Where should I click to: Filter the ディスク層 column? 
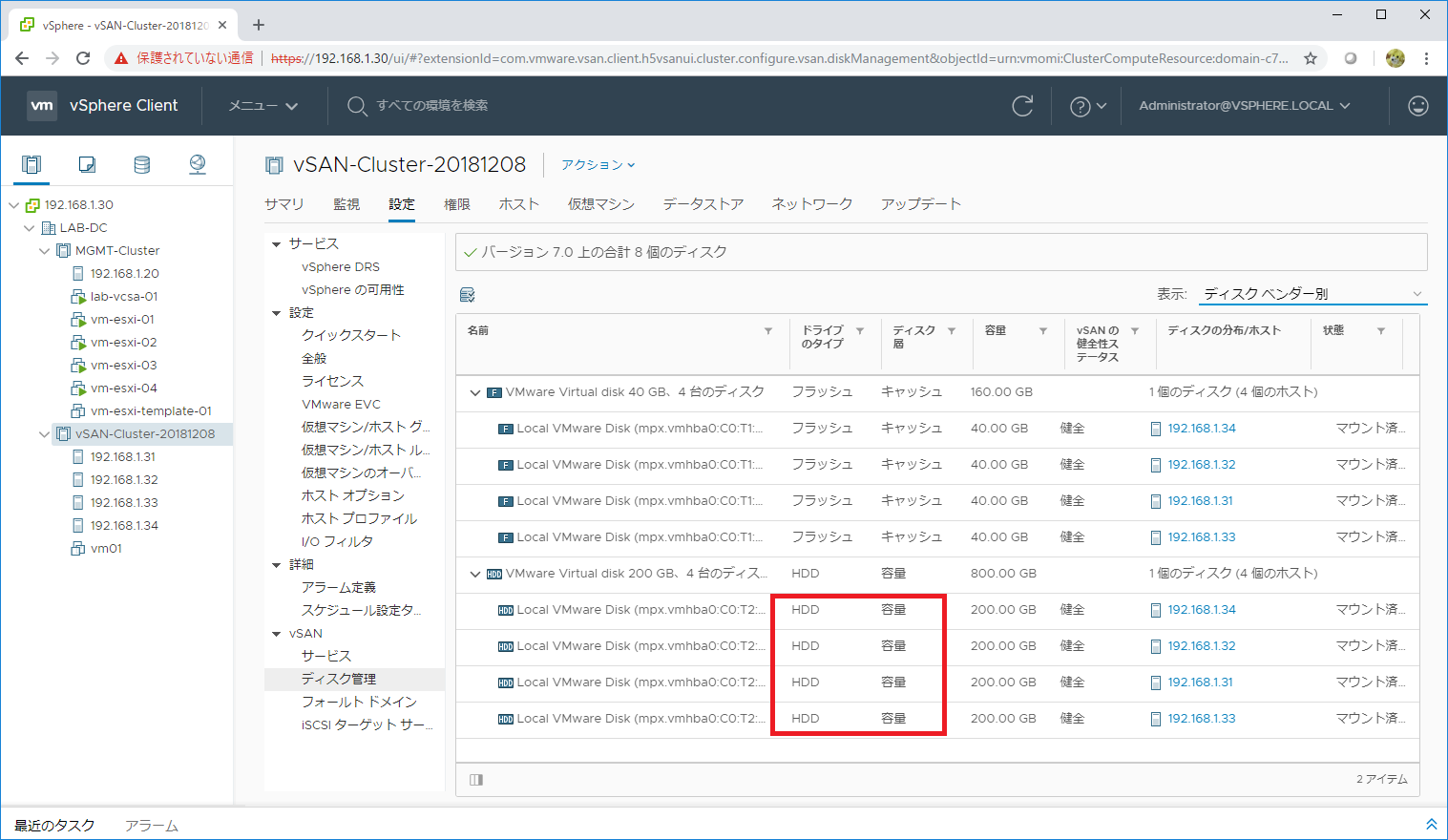pyautogui.click(x=952, y=331)
